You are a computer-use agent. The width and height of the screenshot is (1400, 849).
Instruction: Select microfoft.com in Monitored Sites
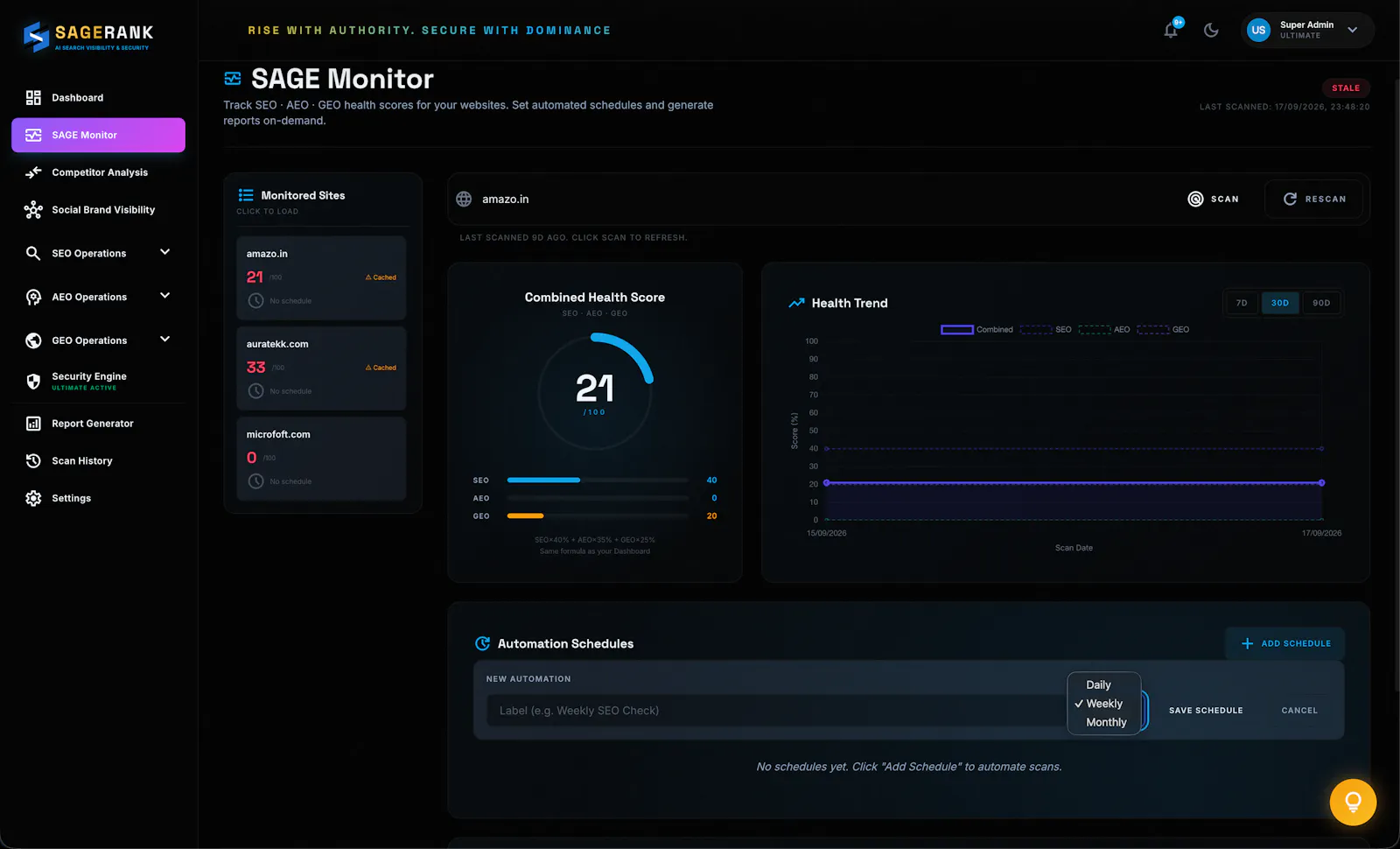(x=321, y=458)
